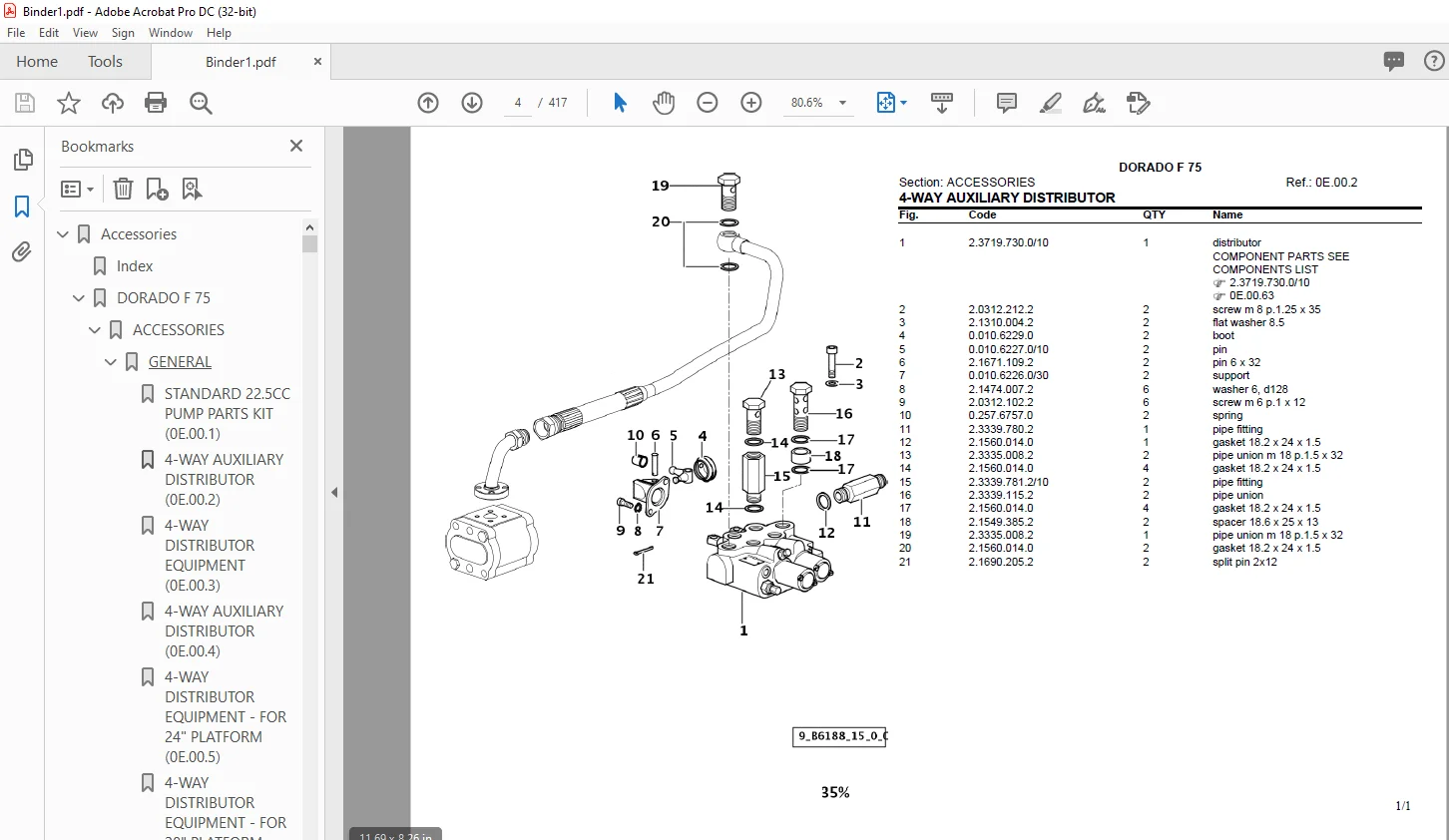The height and width of the screenshot is (840, 1449).
Task: Click the page number input field
Action: [518, 103]
